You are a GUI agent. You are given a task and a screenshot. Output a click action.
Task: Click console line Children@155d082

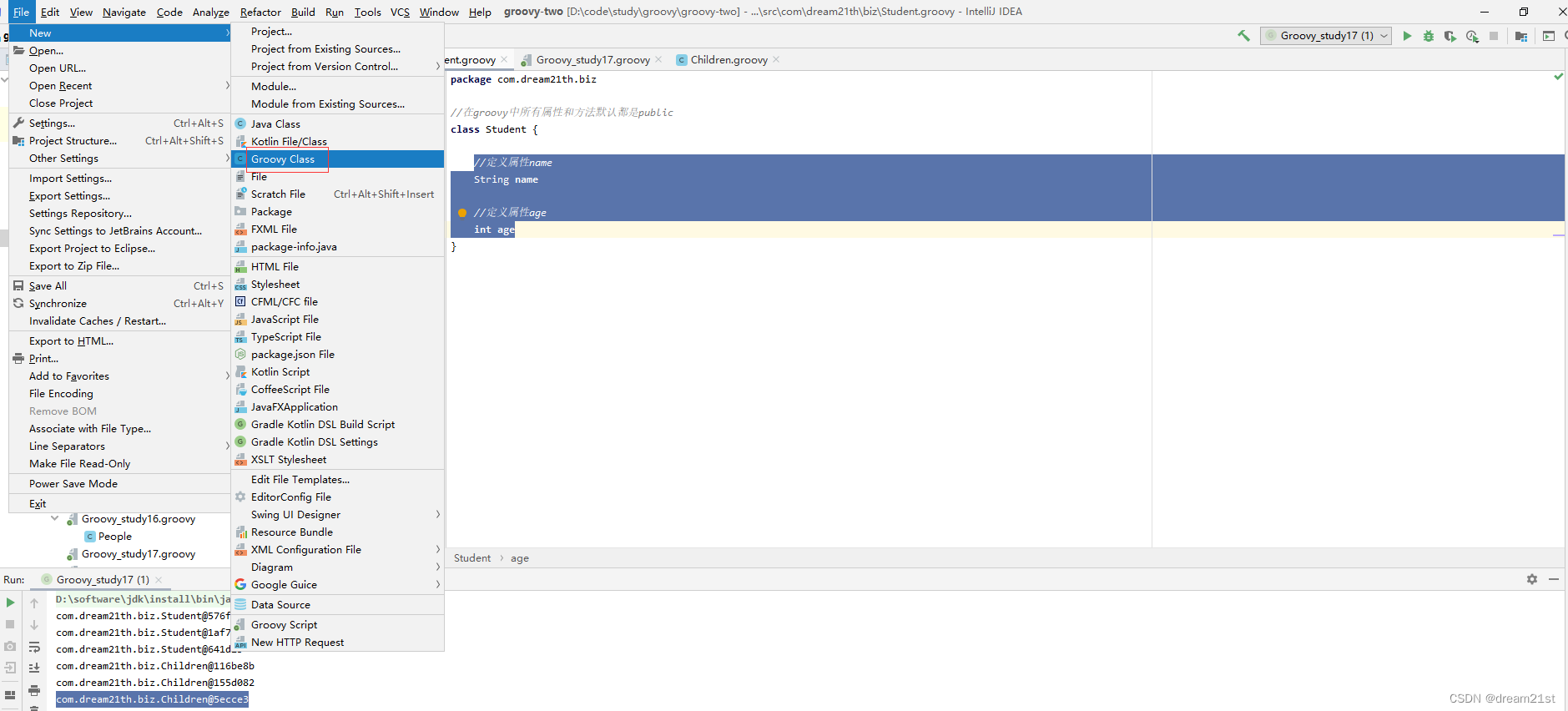(x=155, y=683)
